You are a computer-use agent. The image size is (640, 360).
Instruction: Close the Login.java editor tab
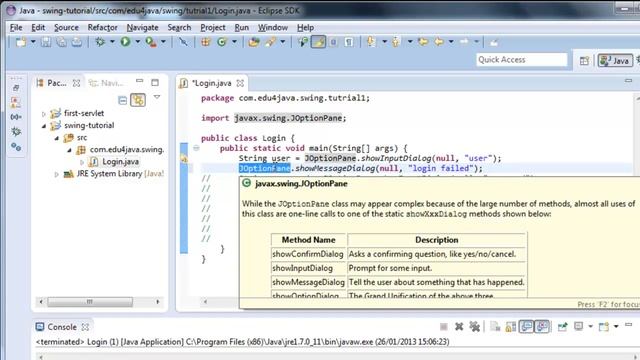240,83
